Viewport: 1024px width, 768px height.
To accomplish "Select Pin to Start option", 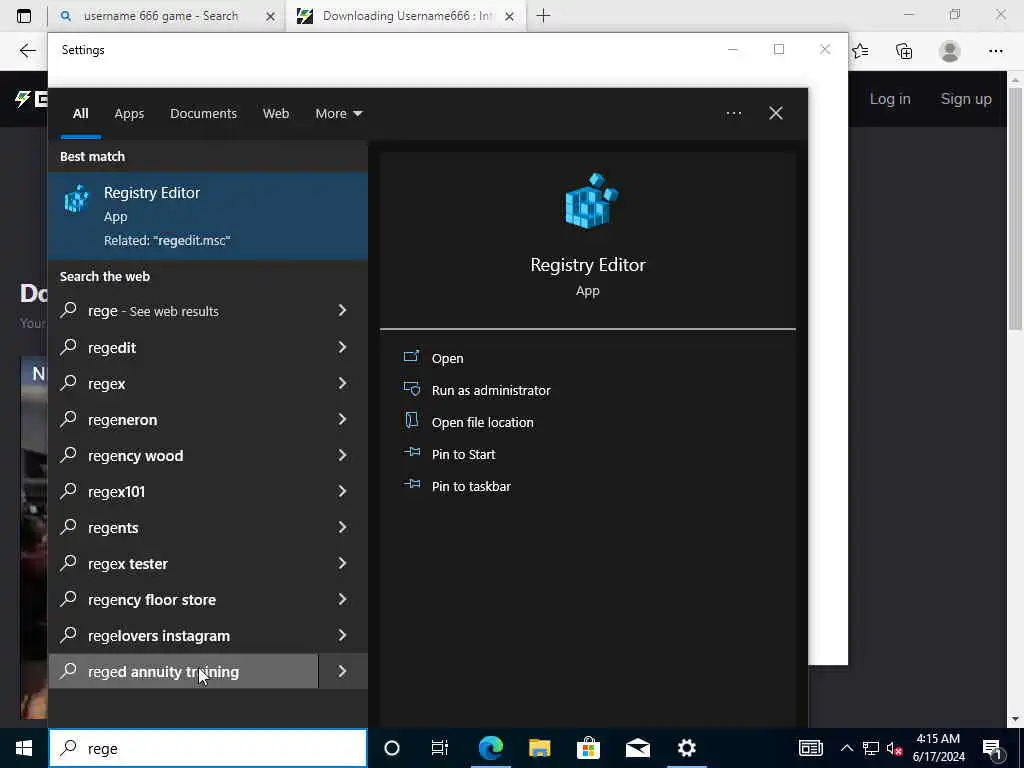I will tap(463, 455).
